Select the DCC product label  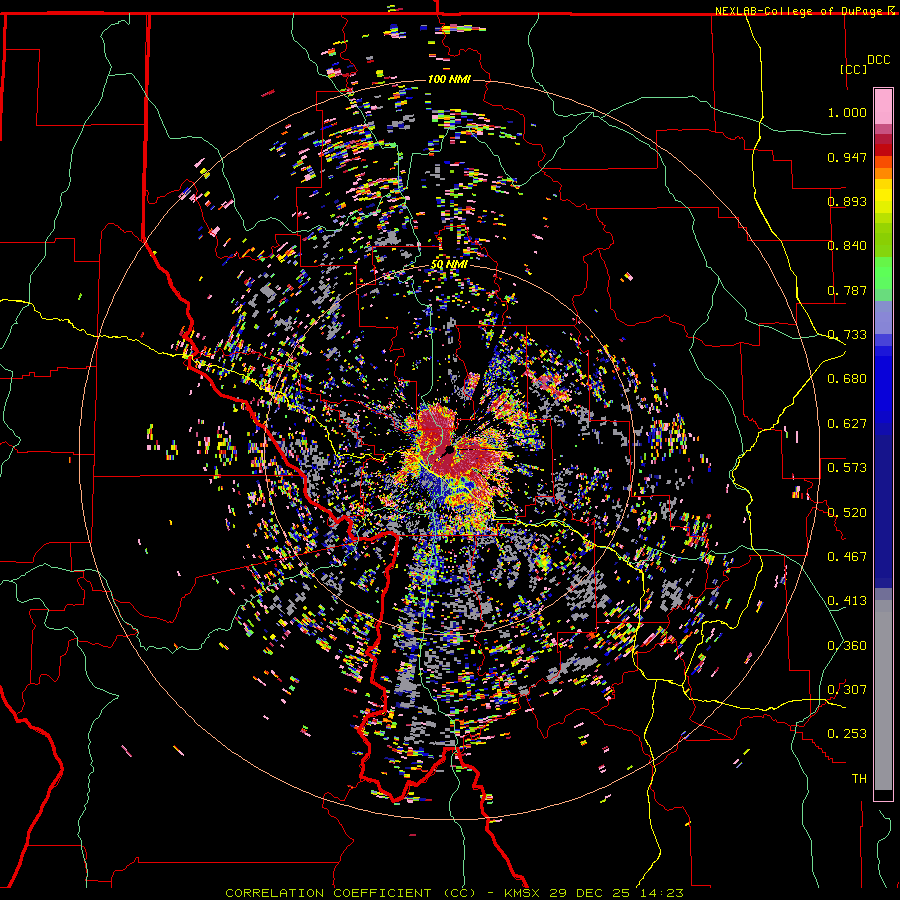point(879,60)
